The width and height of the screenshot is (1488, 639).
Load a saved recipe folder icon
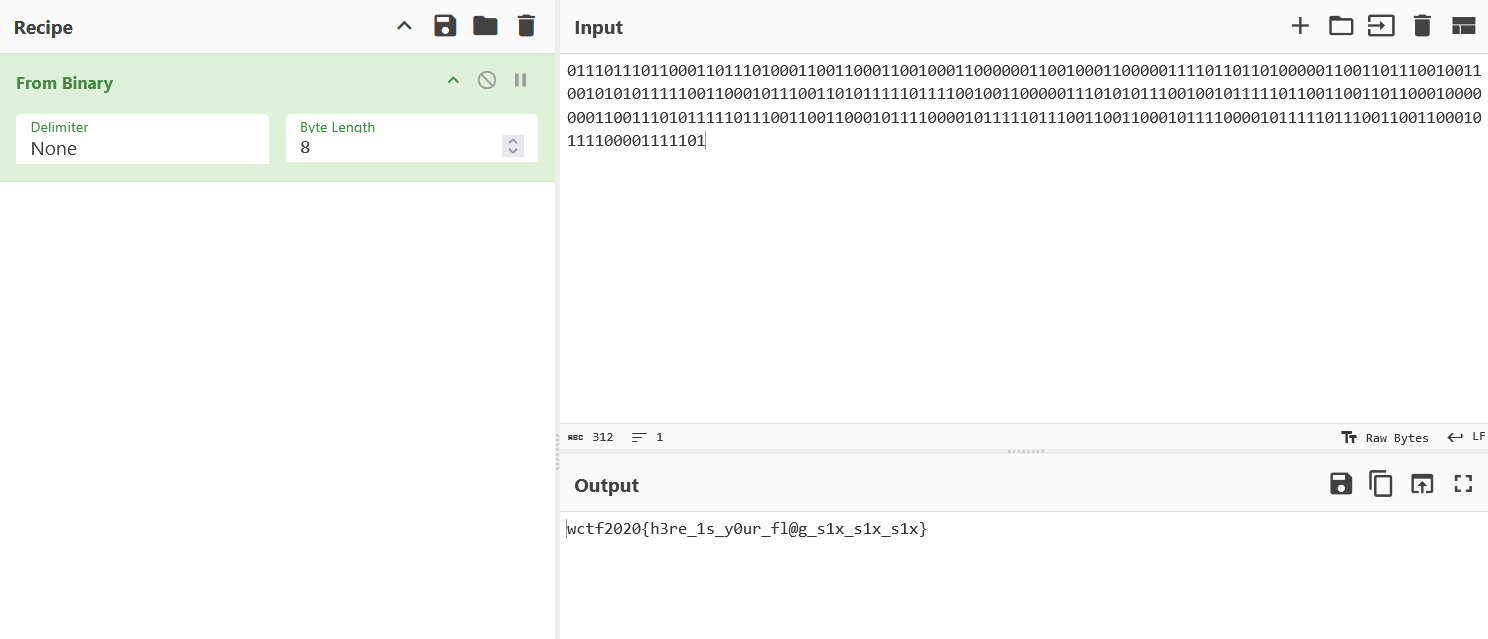point(486,26)
